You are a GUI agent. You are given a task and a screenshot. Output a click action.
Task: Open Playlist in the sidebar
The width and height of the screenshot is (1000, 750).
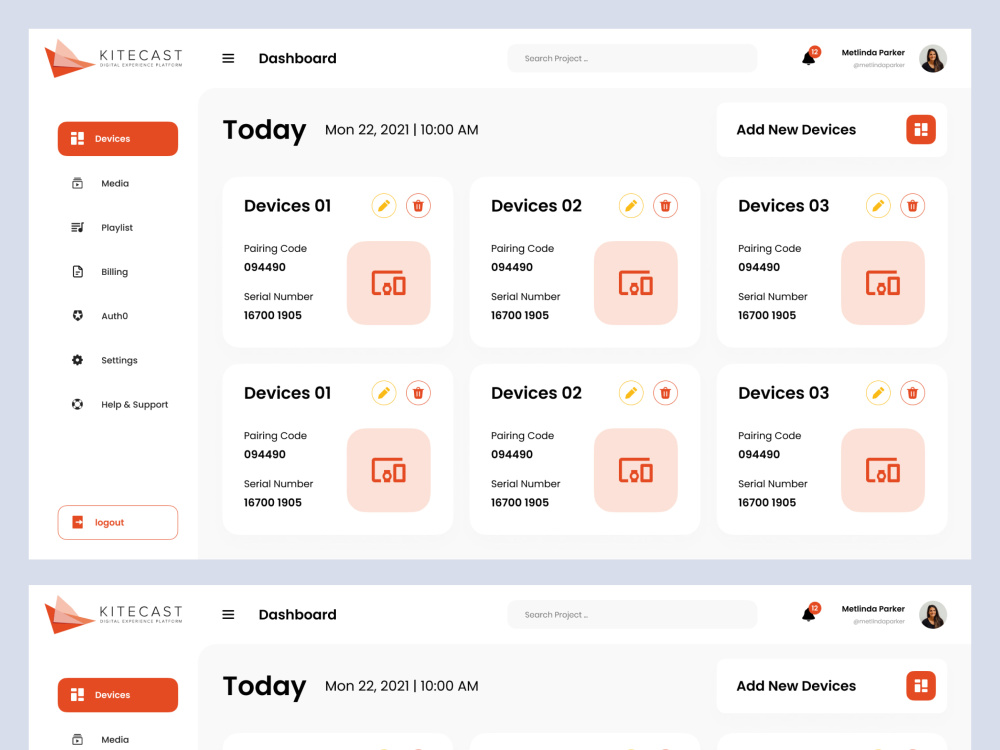102,228
